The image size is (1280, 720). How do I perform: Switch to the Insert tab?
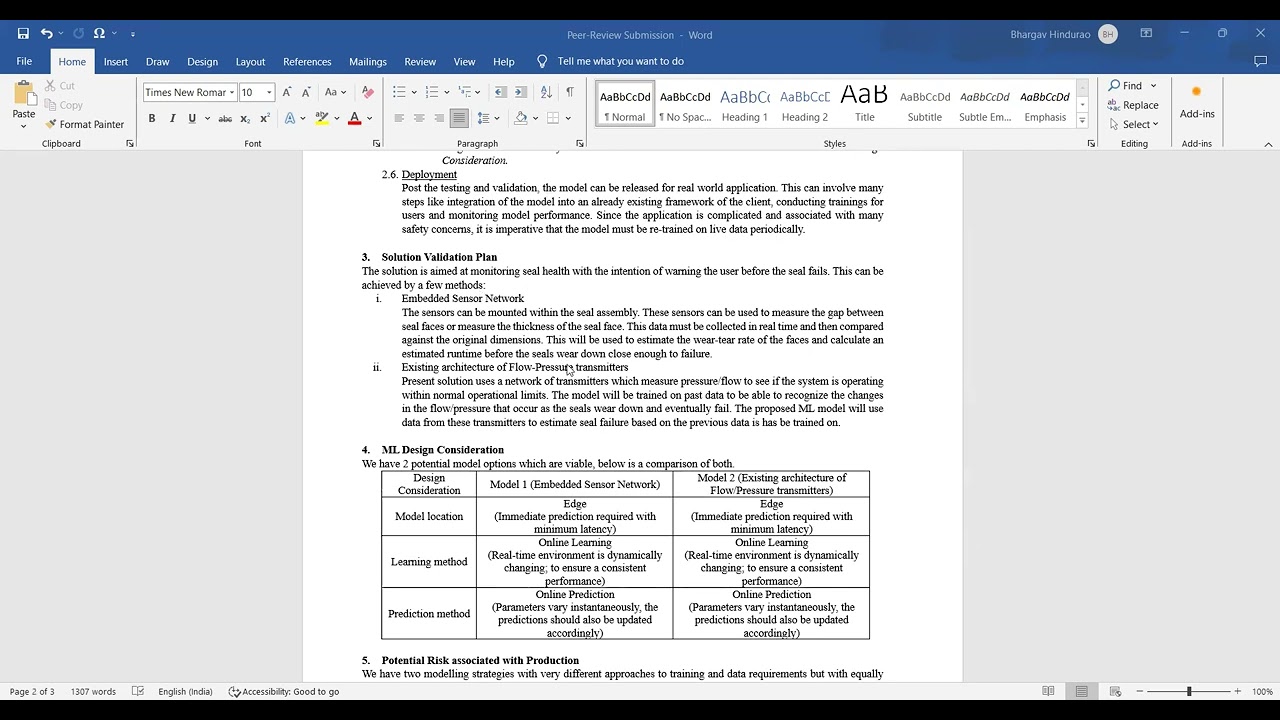click(116, 62)
